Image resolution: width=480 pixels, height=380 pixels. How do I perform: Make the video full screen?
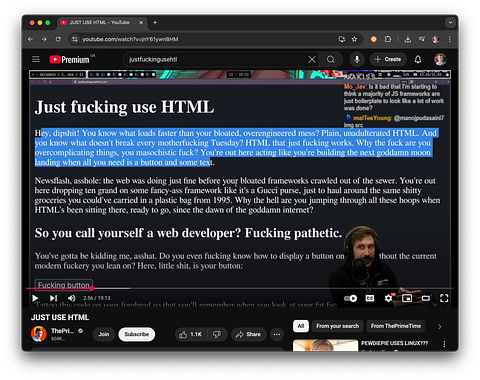click(444, 298)
